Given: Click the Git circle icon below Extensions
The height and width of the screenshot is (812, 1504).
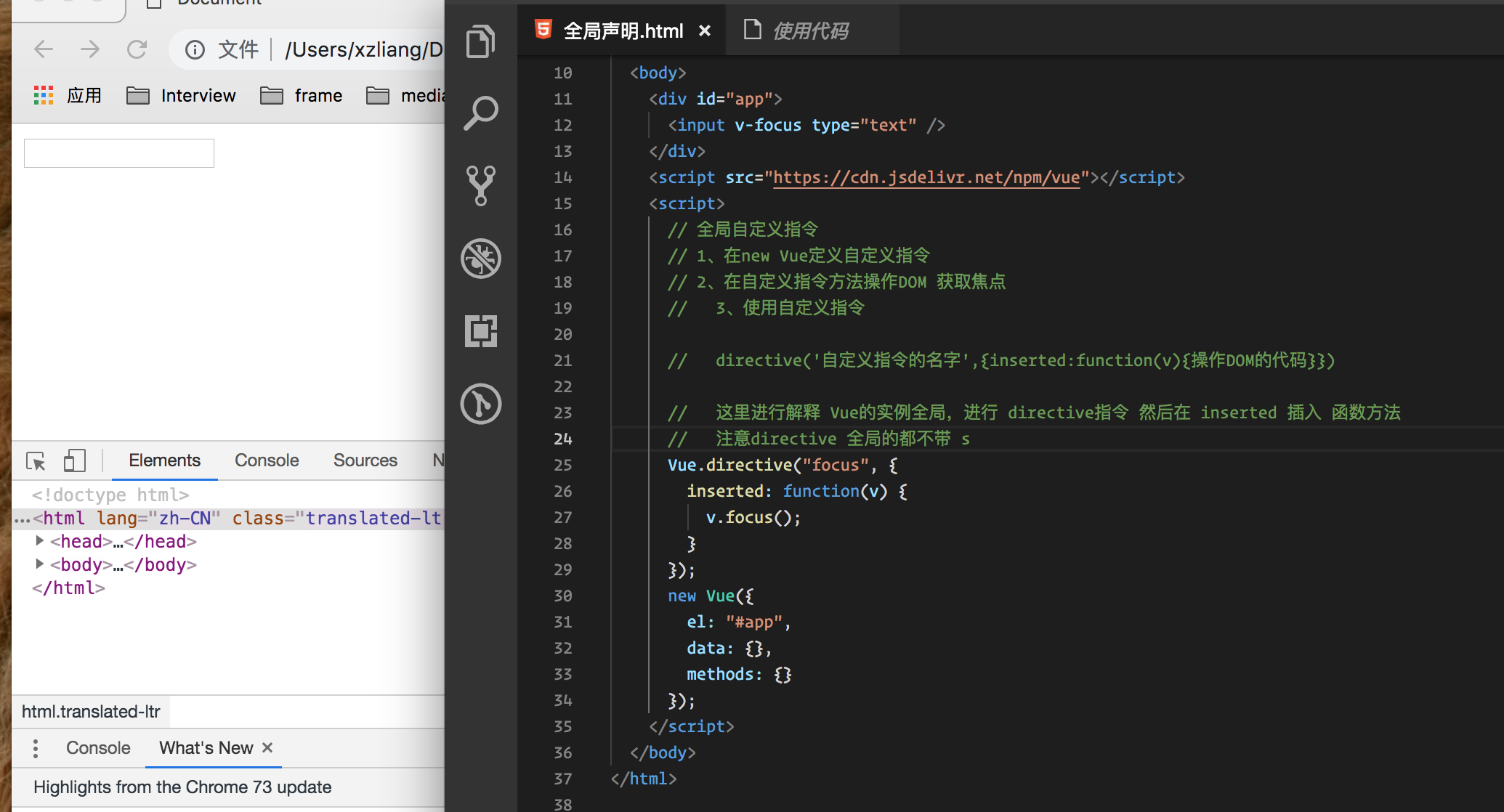Looking at the screenshot, I should point(480,404).
